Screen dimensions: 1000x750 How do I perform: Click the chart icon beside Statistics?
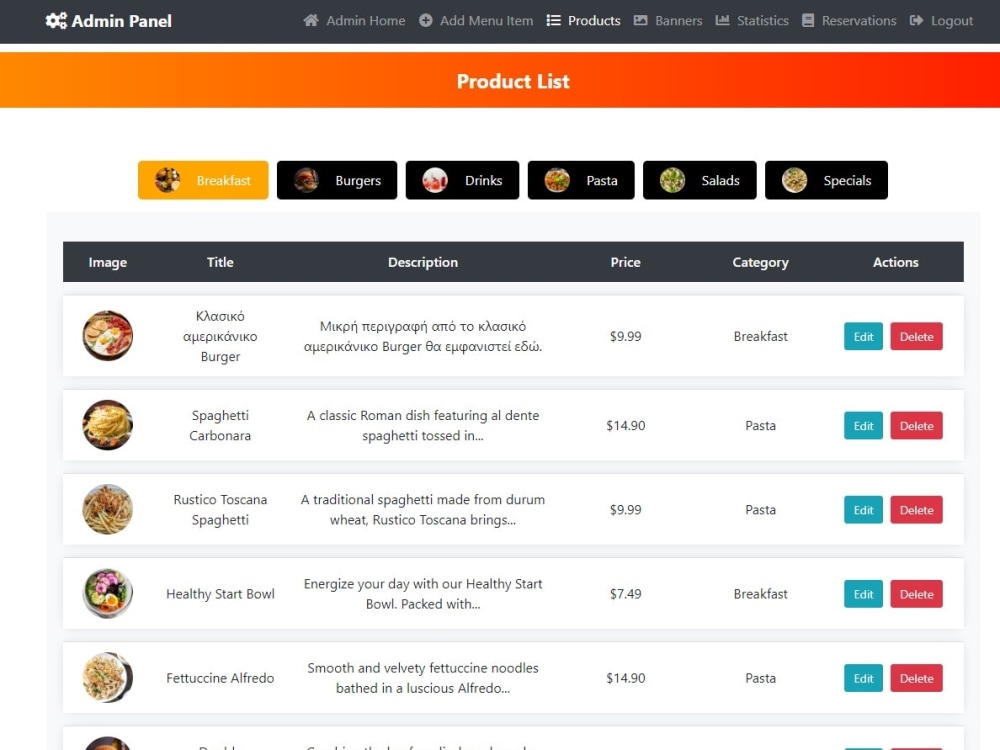722,20
